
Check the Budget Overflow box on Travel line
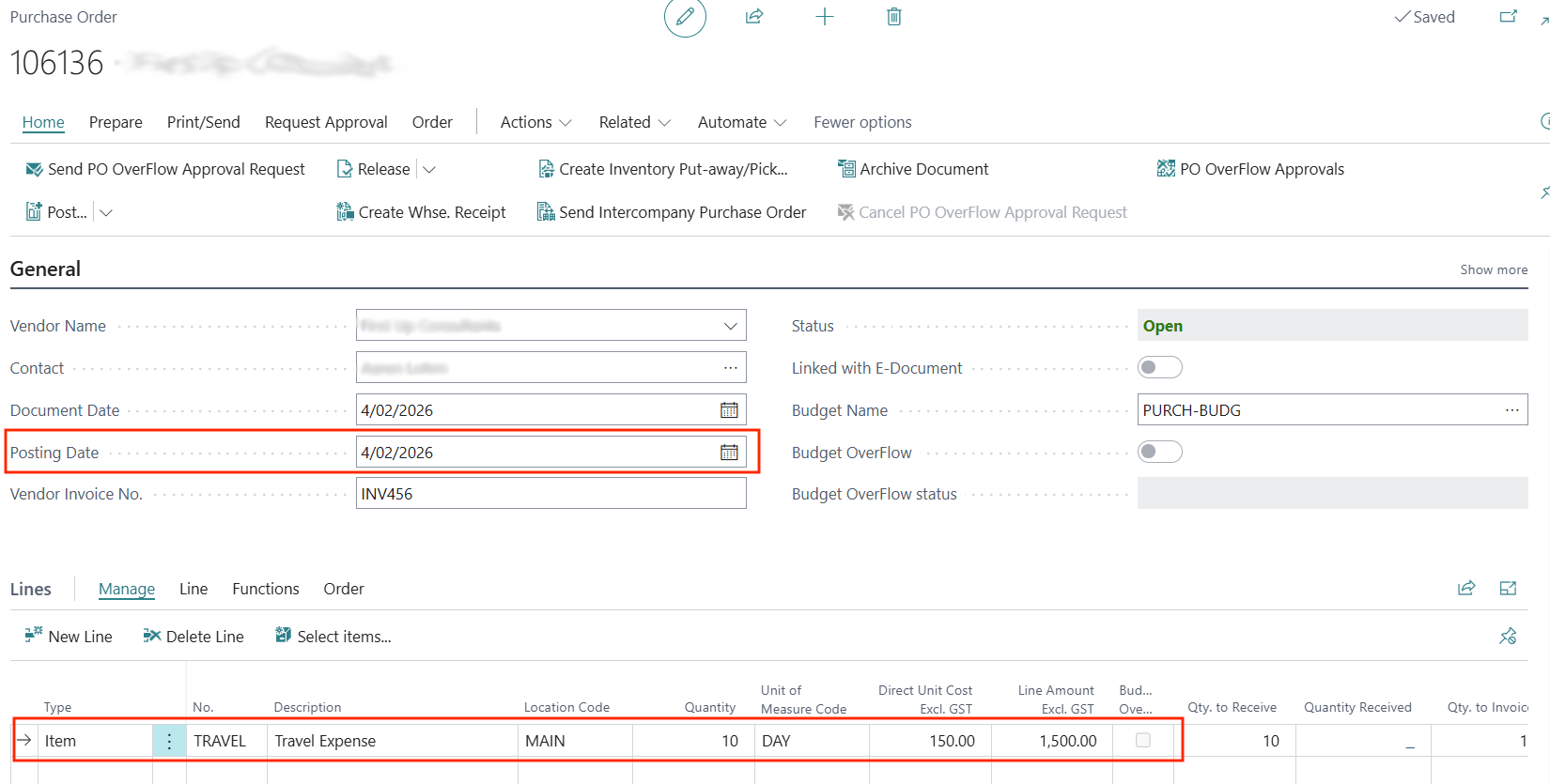(1143, 740)
